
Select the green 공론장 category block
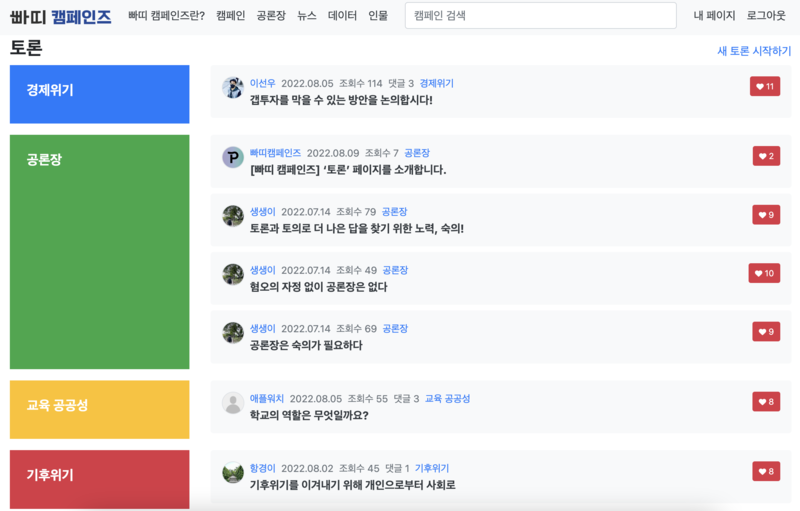[99, 252]
